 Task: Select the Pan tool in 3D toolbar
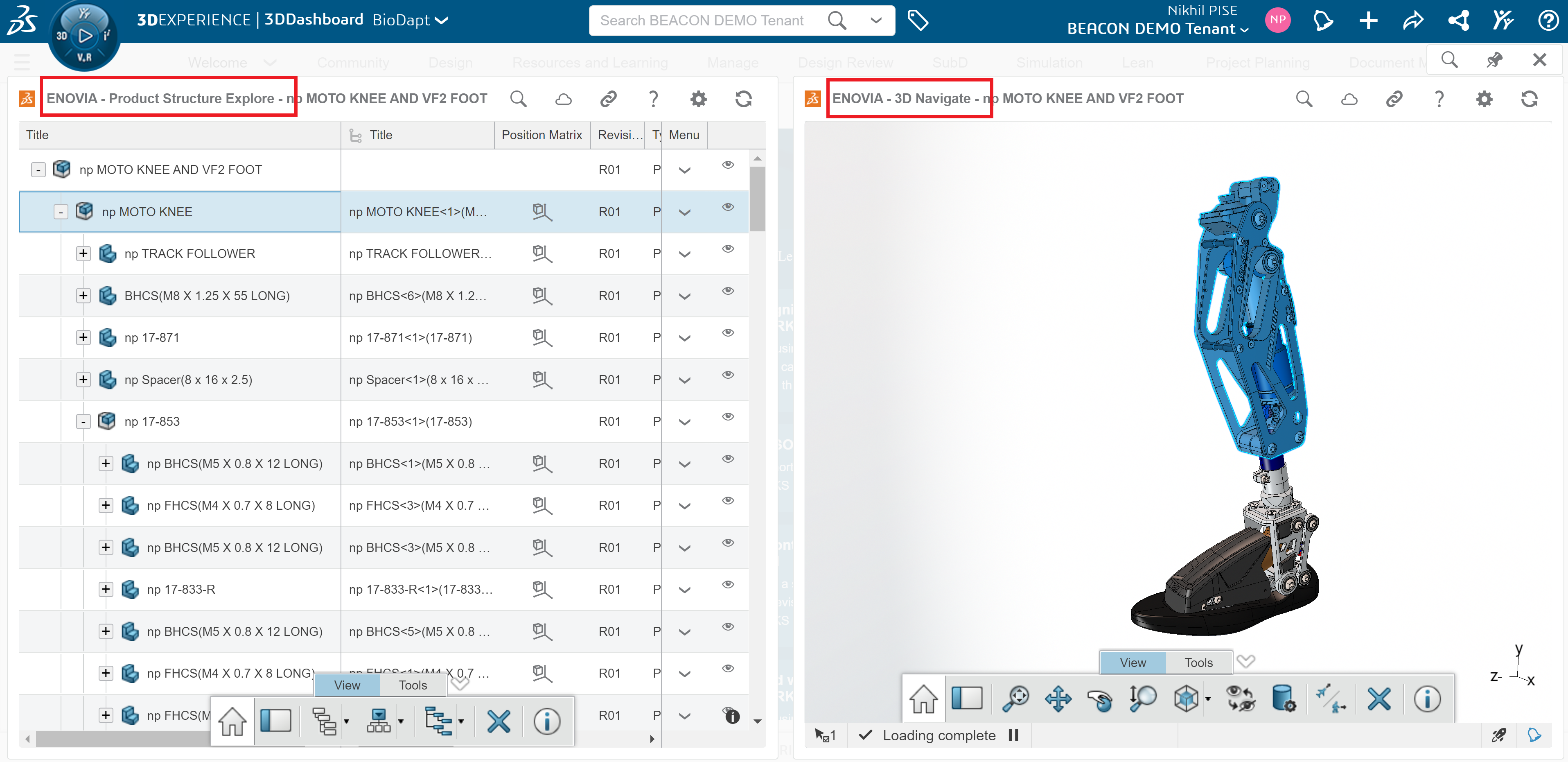click(1058, 699)
